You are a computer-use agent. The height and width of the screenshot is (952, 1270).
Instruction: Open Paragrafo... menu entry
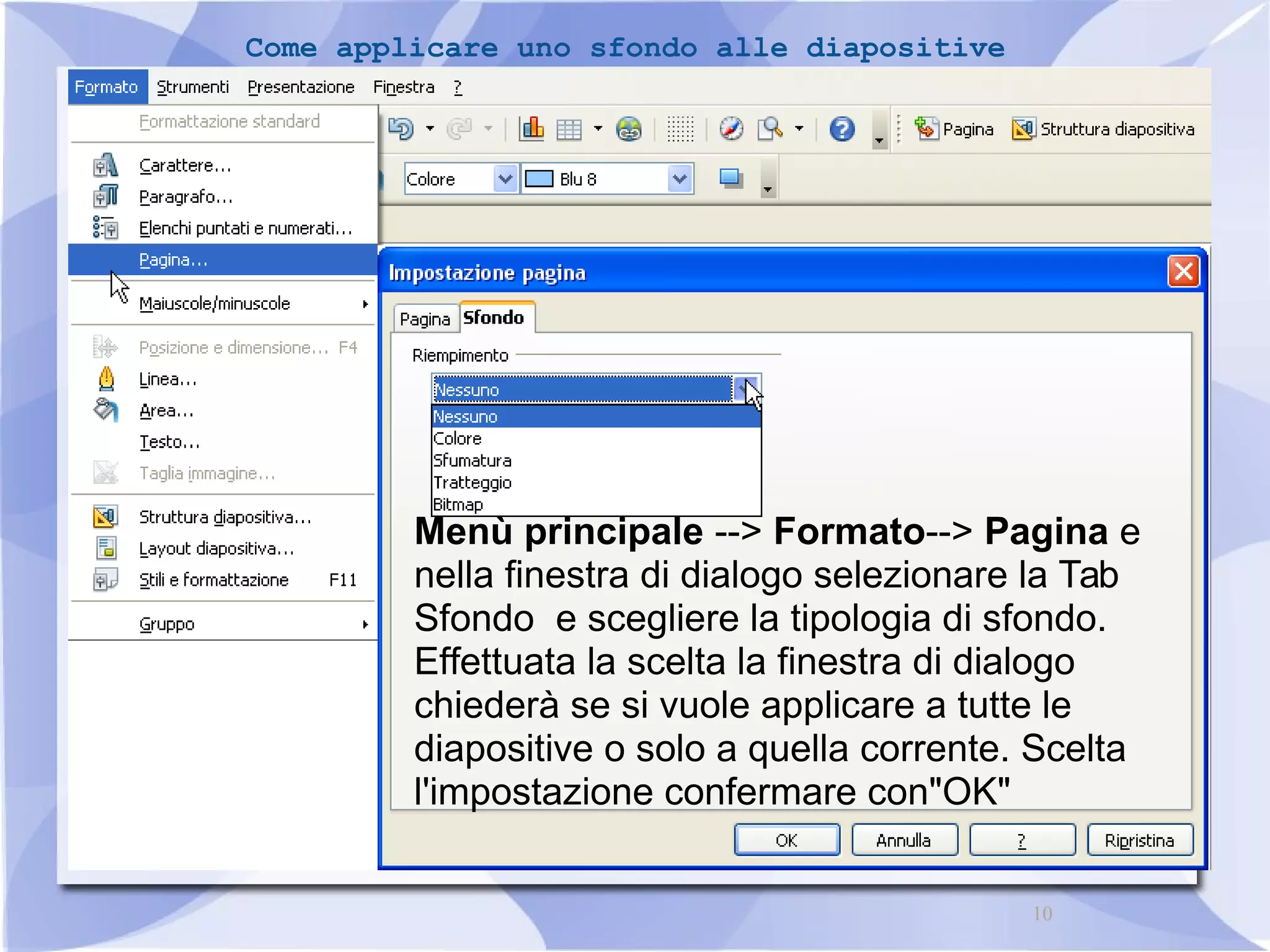222,197
